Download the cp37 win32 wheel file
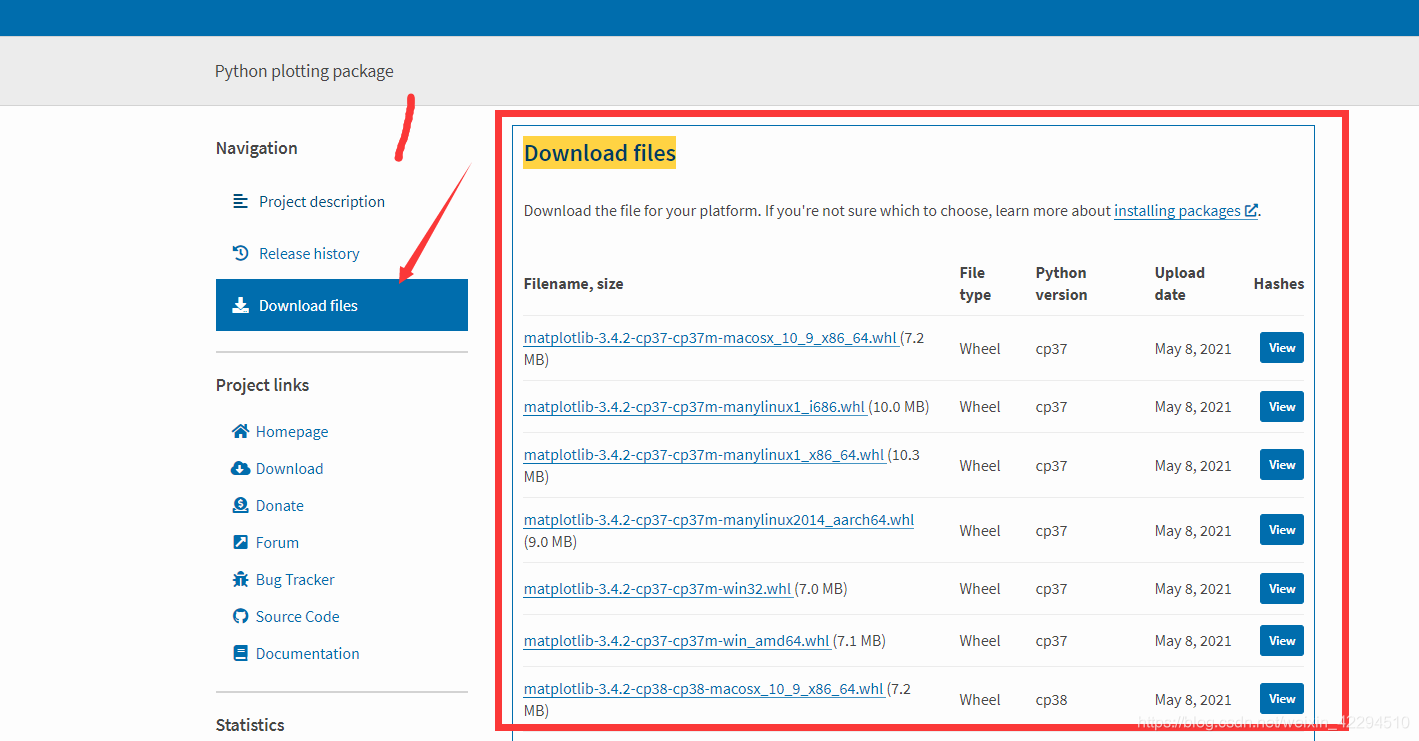The width and height of the screenshot is (1419, 741). pos(657,589)
